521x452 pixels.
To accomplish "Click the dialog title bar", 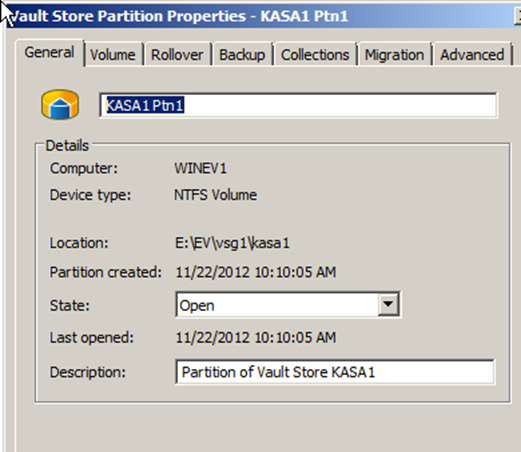I will 260,16.
